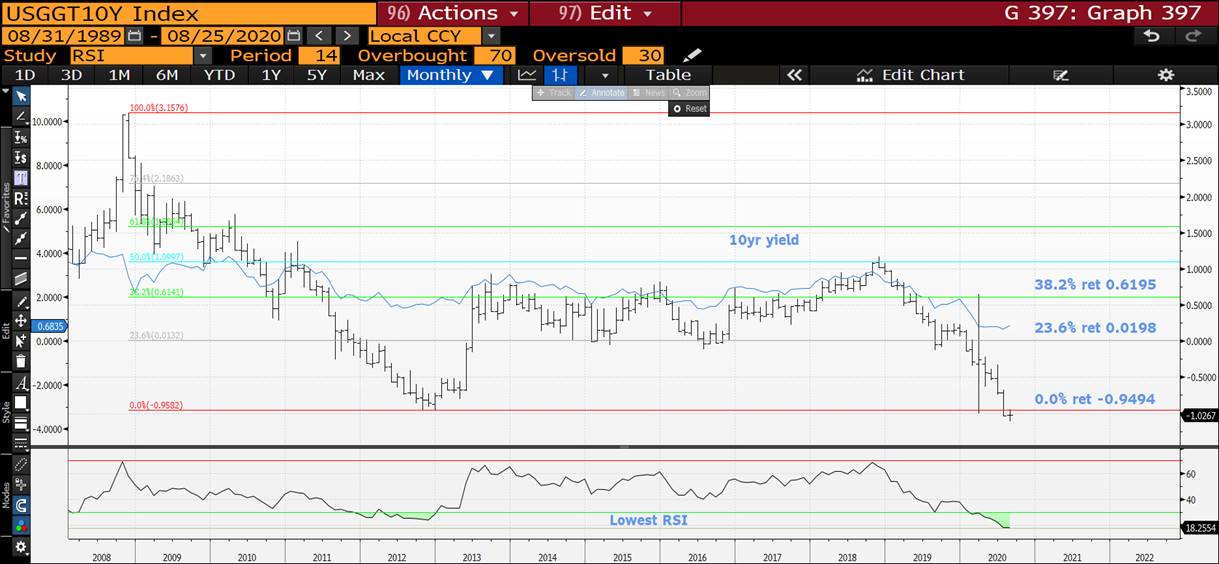Screen dimensions: 1219x564
Task: Select the 6M range tab
Action: pos(166,75)
